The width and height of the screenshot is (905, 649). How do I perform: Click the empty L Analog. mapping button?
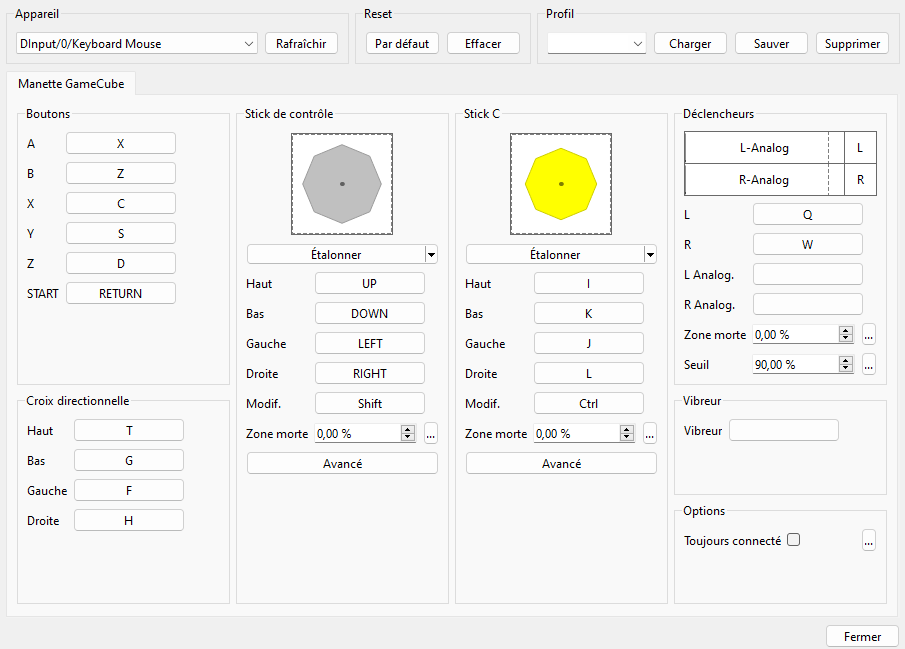tap(807, 275)
